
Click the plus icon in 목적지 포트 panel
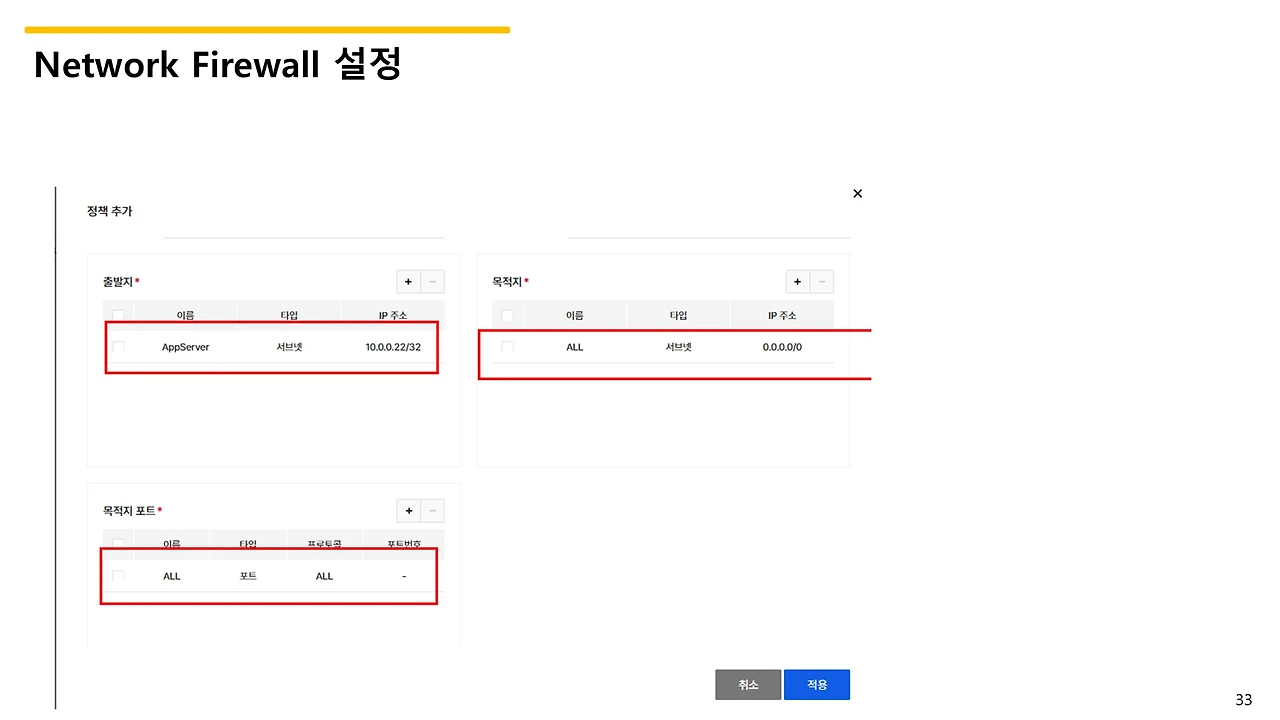409,510
